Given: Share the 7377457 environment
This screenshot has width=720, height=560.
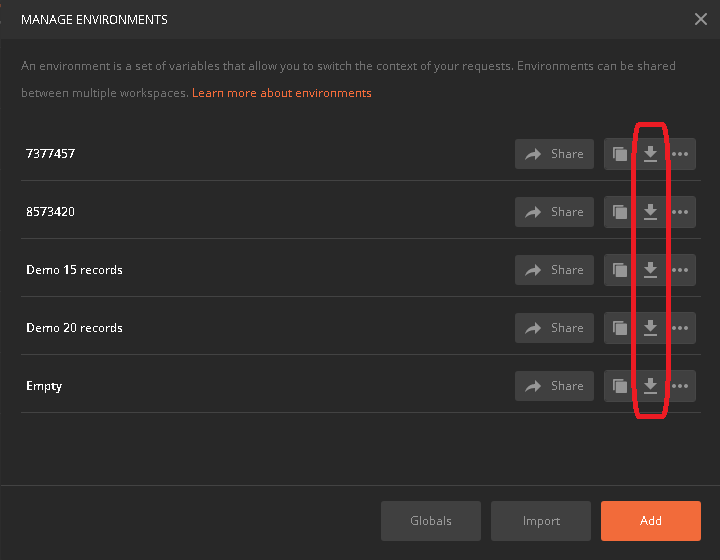Looking at the screenshot, I should [554, 154].
